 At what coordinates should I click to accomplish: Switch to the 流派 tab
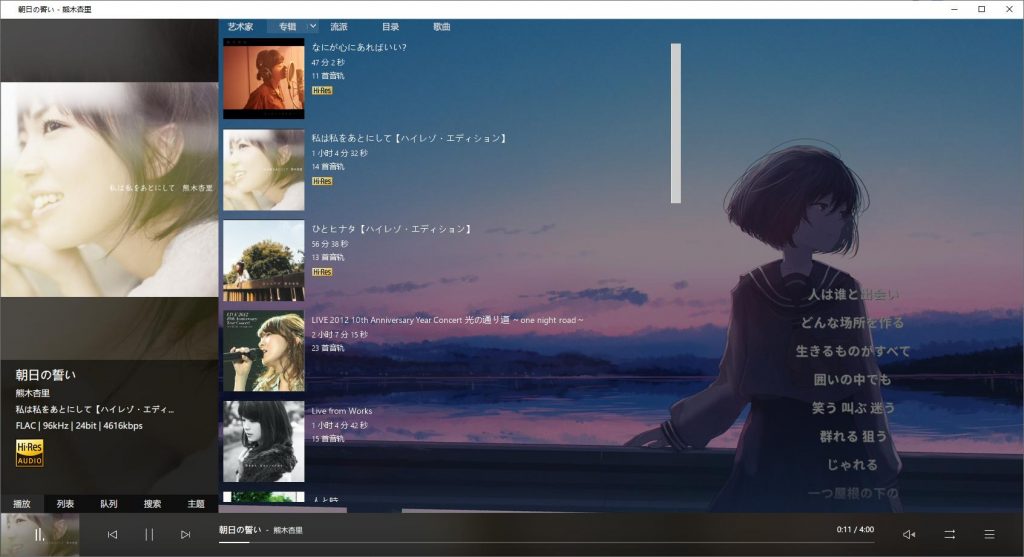pyautogui.click(x=339, y=27)
